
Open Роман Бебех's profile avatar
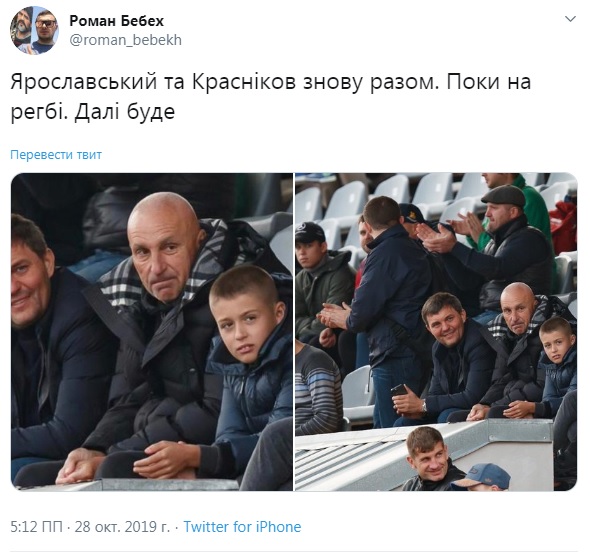coord(34,30)
